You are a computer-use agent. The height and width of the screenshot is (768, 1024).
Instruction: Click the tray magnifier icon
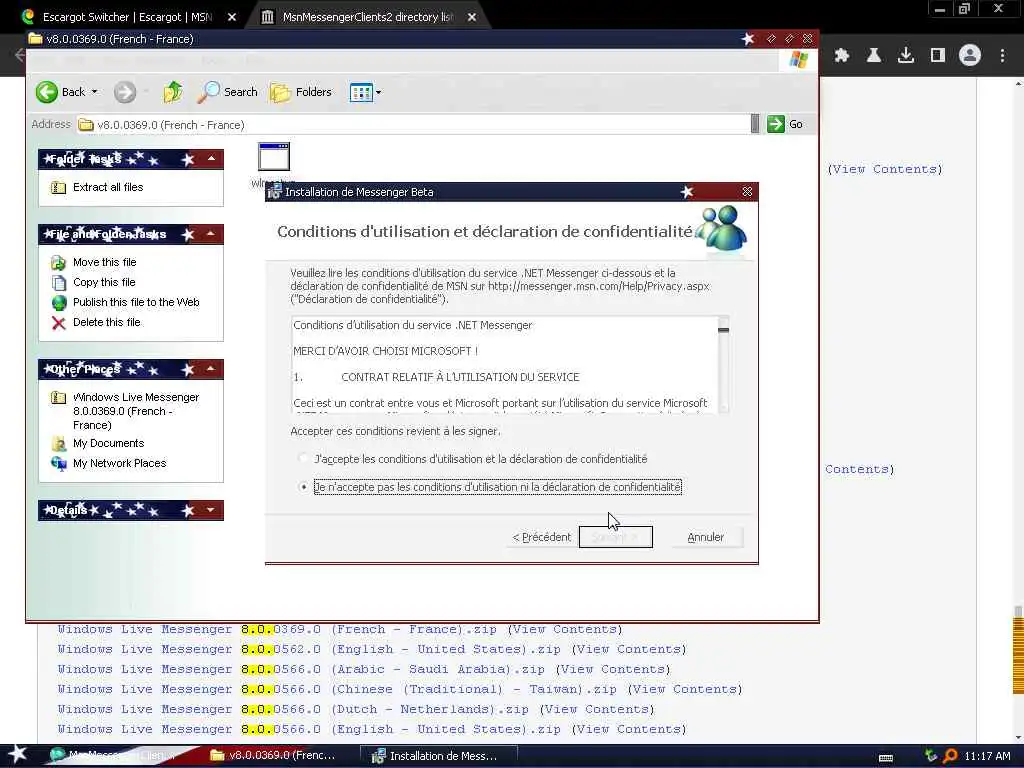950,756
